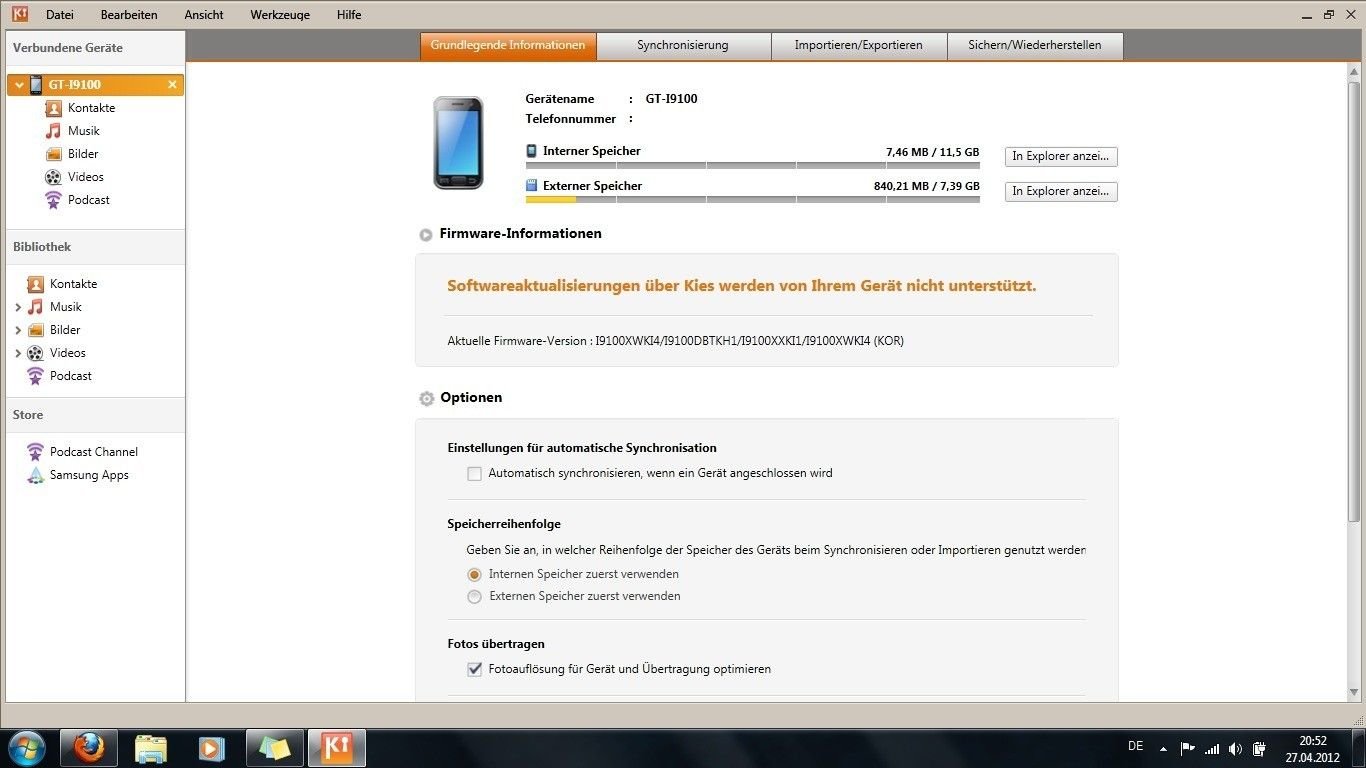Click the vertical scrollbar of main panel
This screenshot has width=1366, height=768.
point(1354,300)
